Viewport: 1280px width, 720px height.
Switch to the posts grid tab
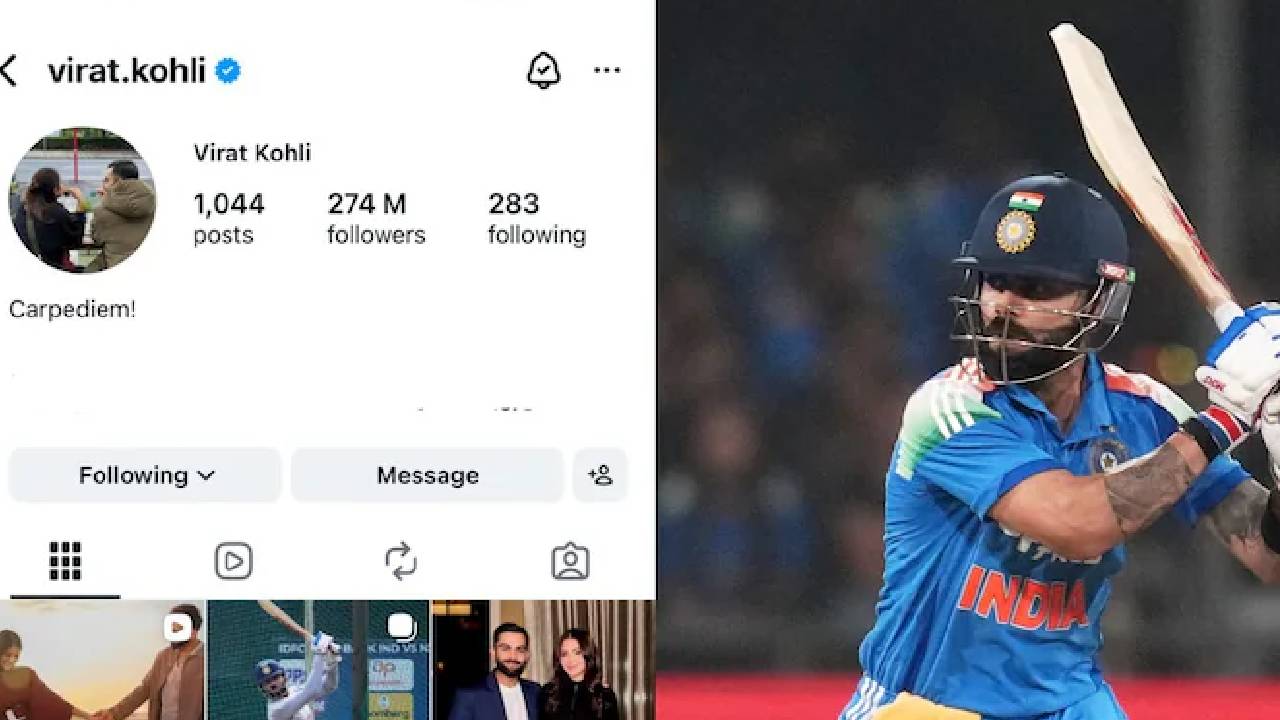tap(65, 562)
